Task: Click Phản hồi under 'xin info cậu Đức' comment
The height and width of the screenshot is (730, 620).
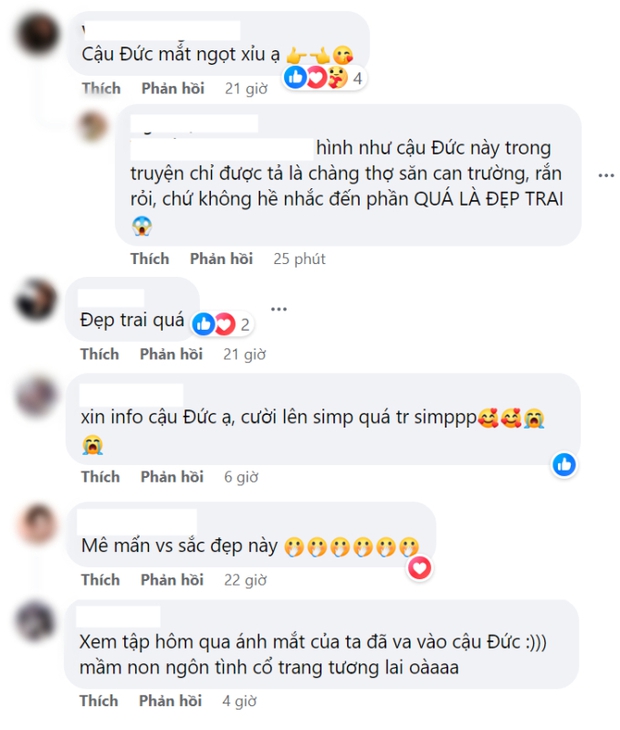Action: pyautogui.click(x=172, y=476)
